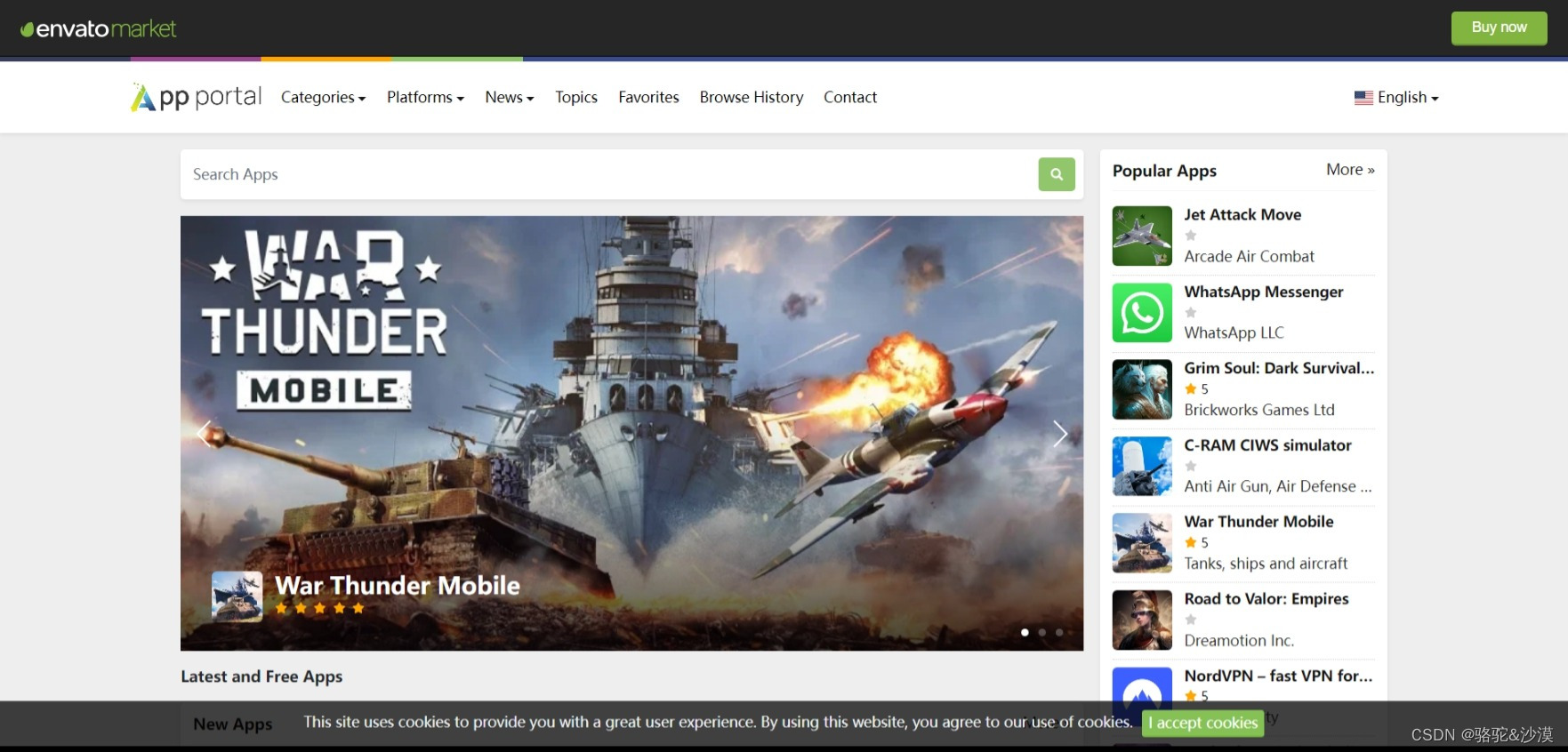Open the Jet Attack Move app icon
The image size is (1568, 752).
[x=1142, y=236]
